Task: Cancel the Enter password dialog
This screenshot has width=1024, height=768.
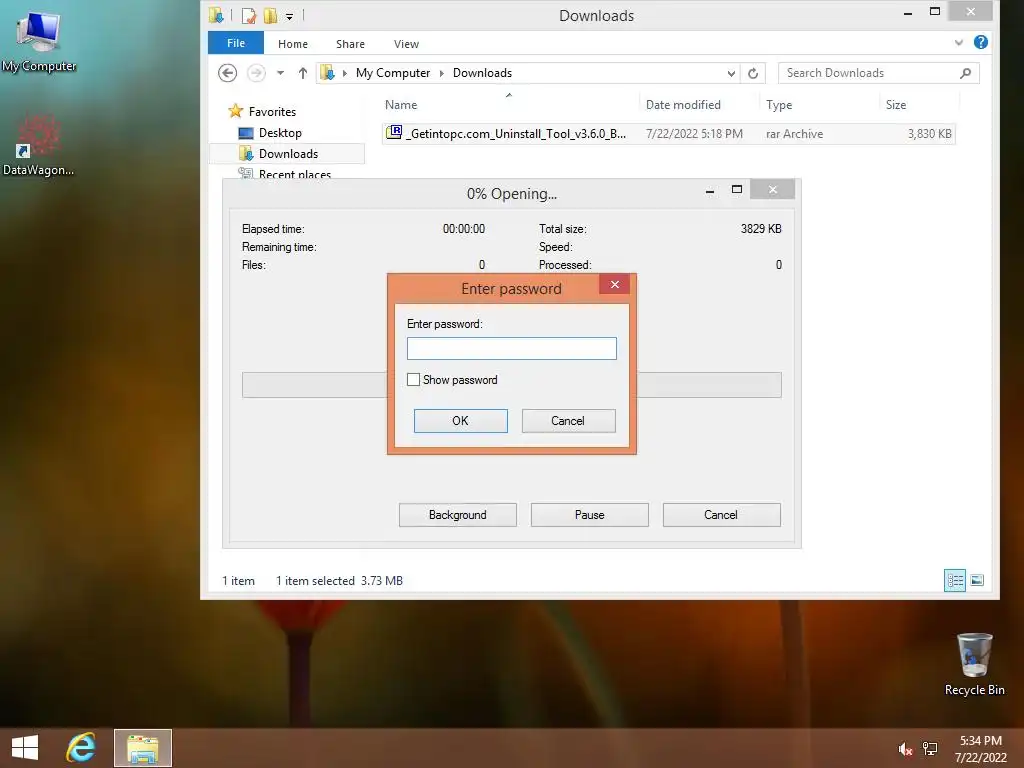Action: click(568, 421)
